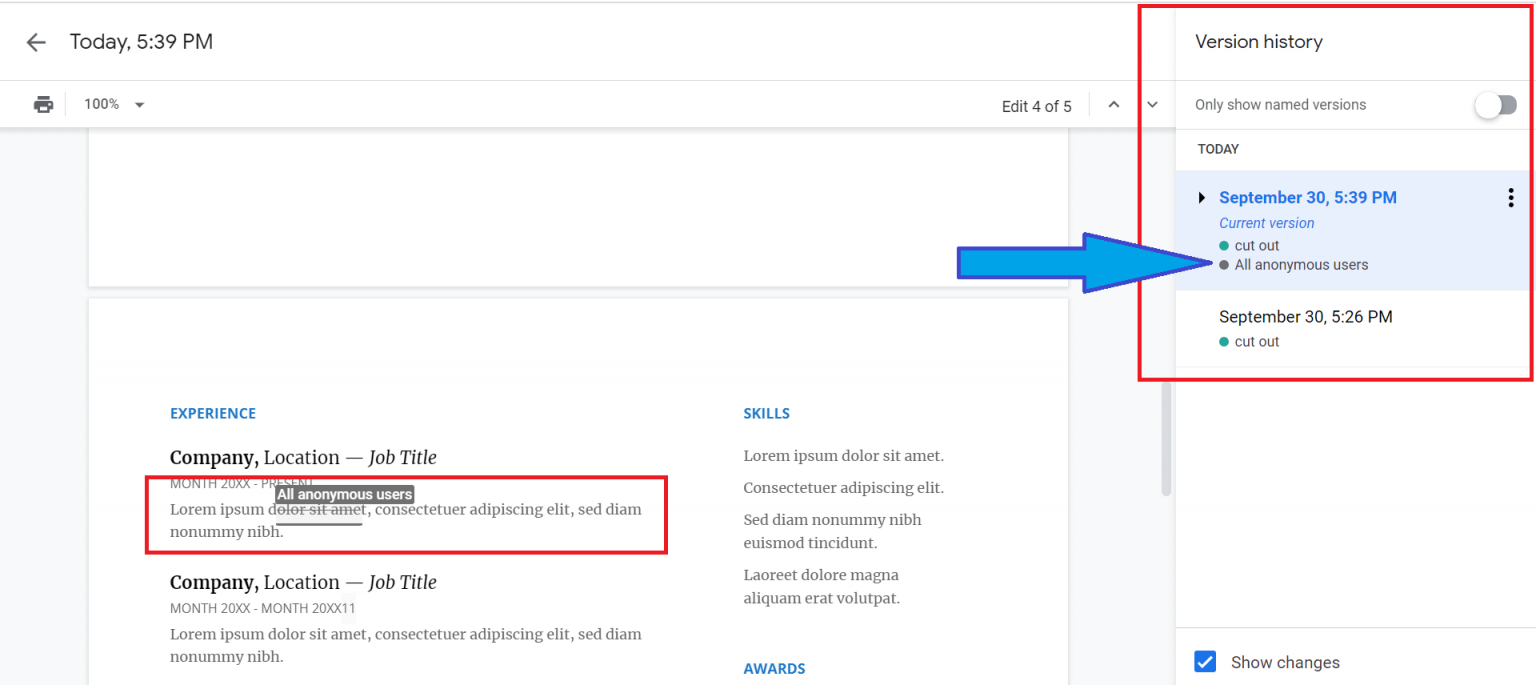The image size is (1536, 685).
Task: Expand the September 30, 5:39 PM version
Action: [x=1202, y=198]
